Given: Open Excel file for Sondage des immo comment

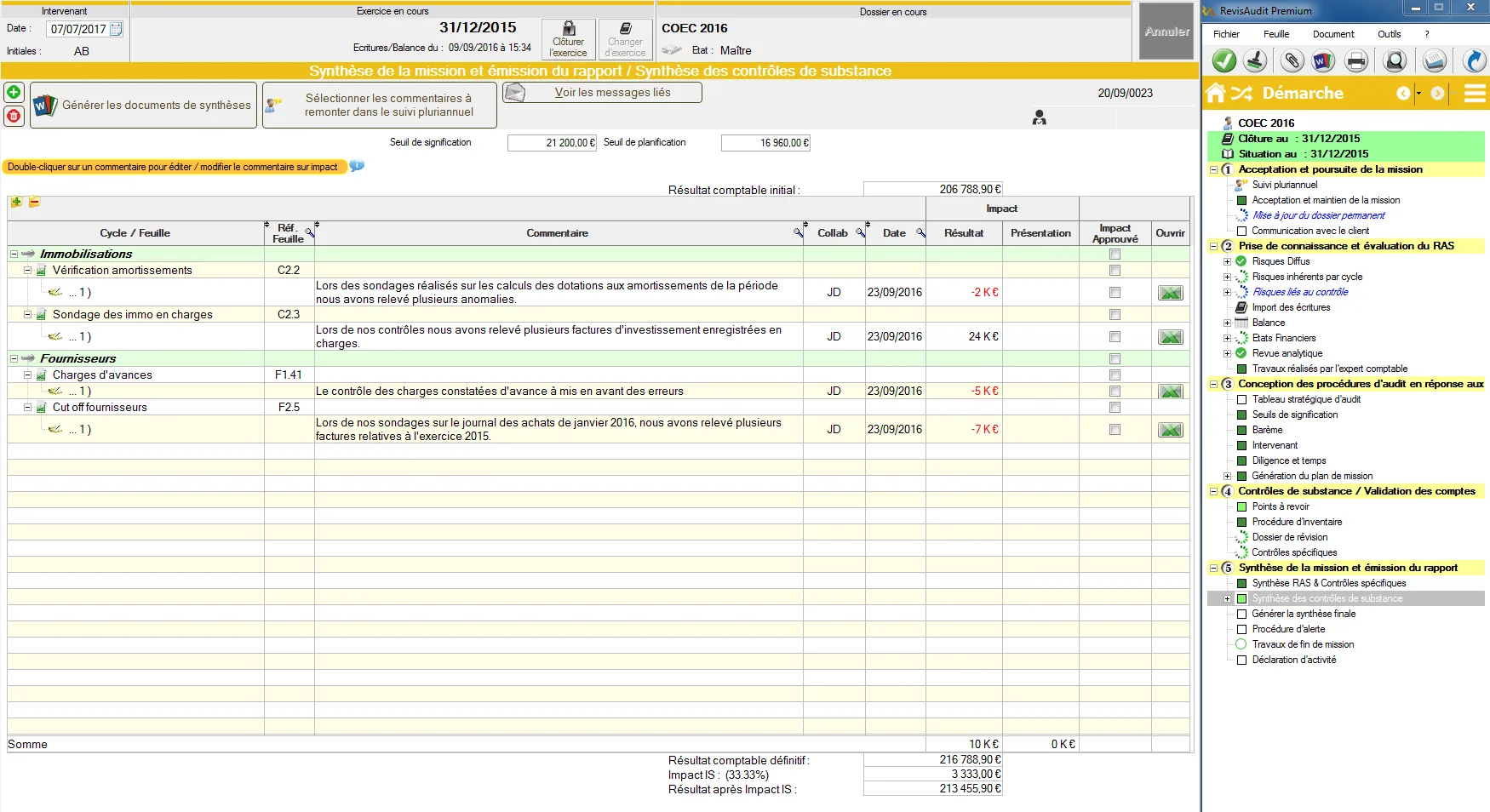Looking at the screenshot, I should click(1171, 337).
